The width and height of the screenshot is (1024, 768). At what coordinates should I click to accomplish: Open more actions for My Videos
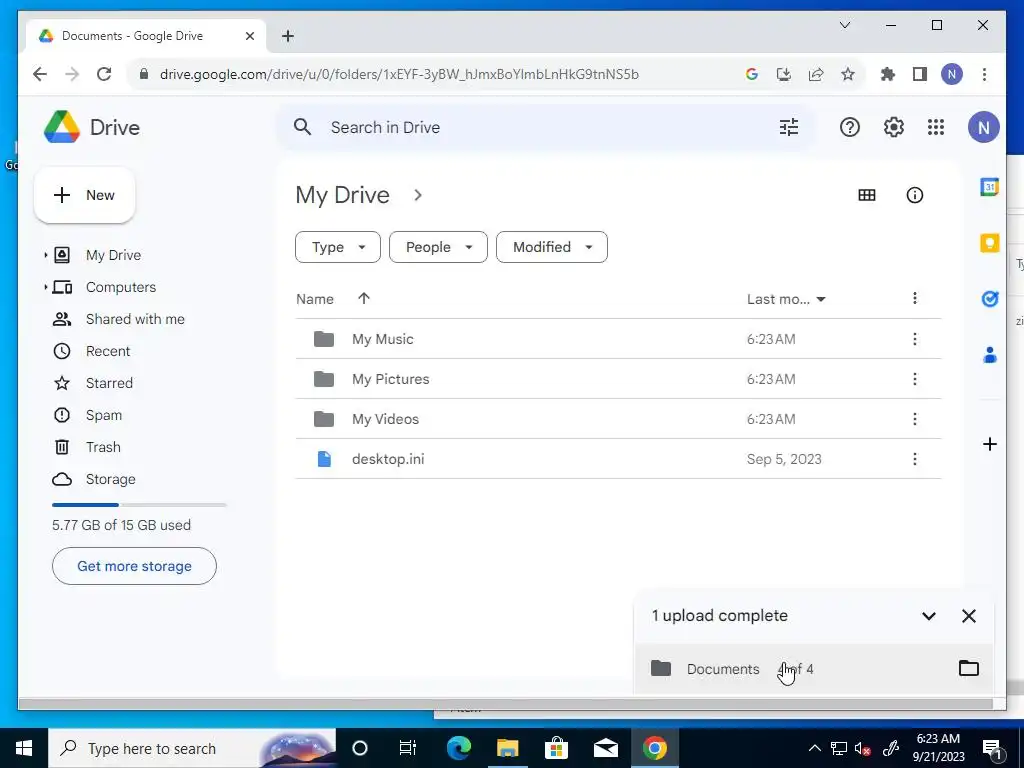pos(914,419)
